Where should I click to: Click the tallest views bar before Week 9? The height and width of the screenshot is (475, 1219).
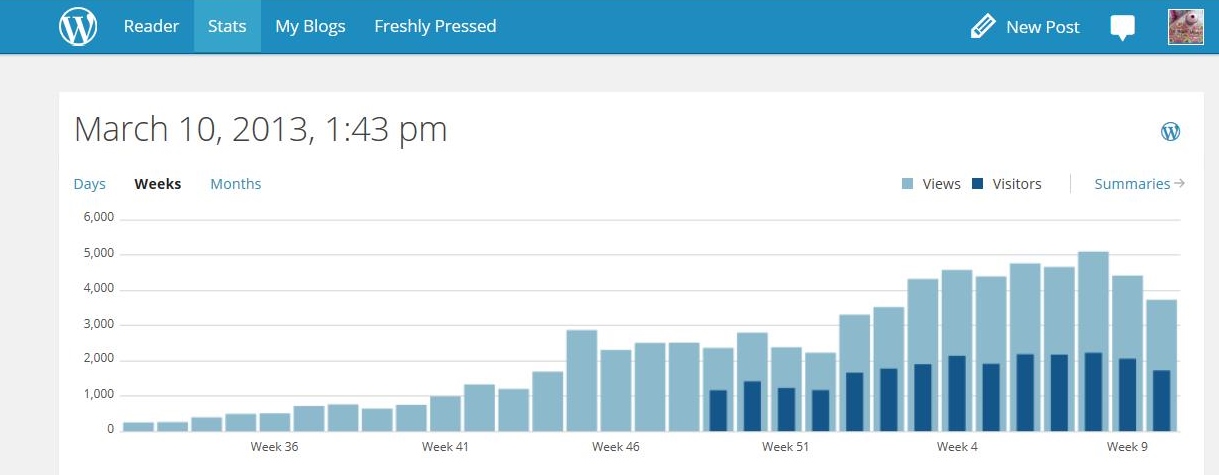1093,300
